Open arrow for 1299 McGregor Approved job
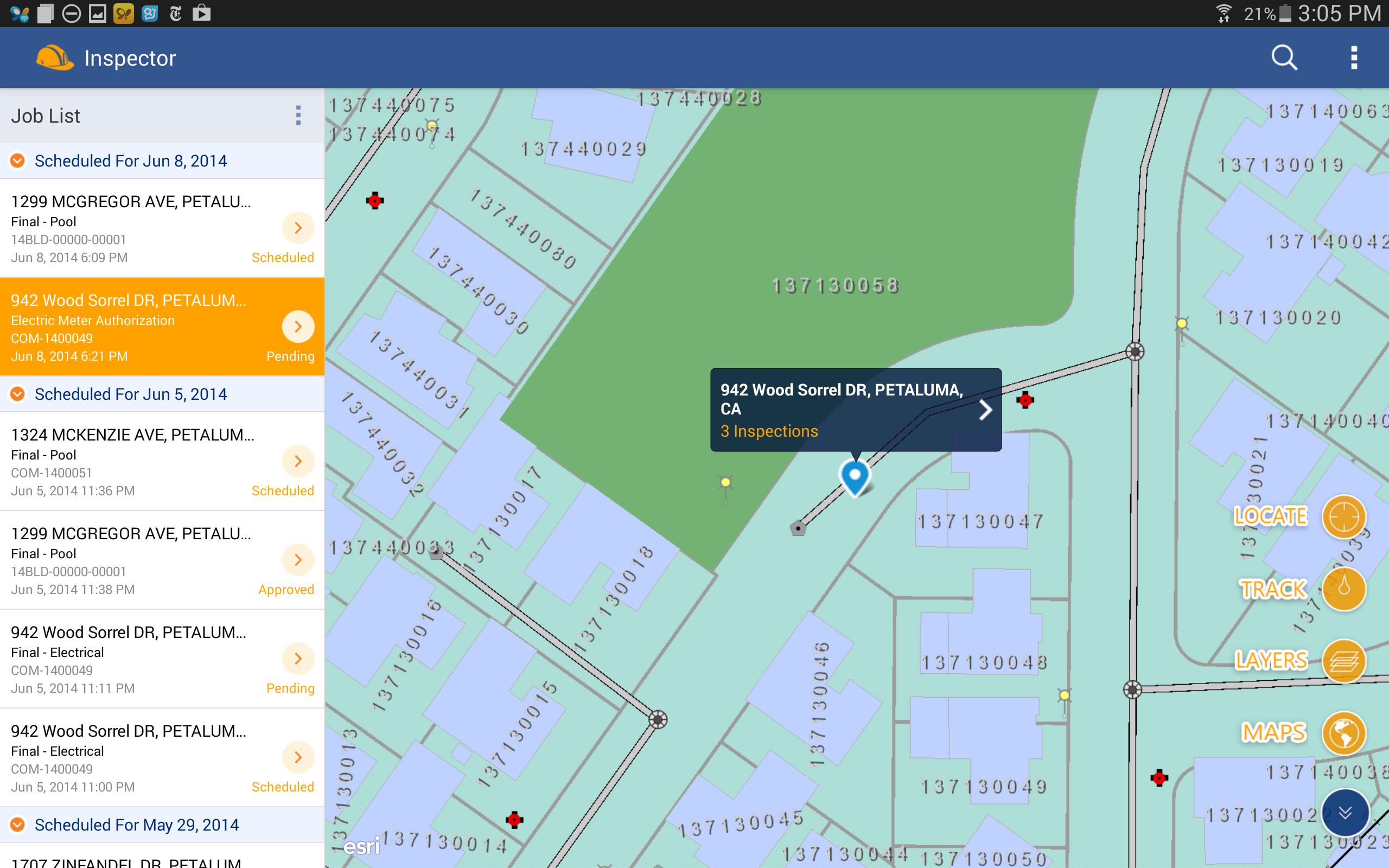Screen dimensions: 1389x868 click(298, 560)
